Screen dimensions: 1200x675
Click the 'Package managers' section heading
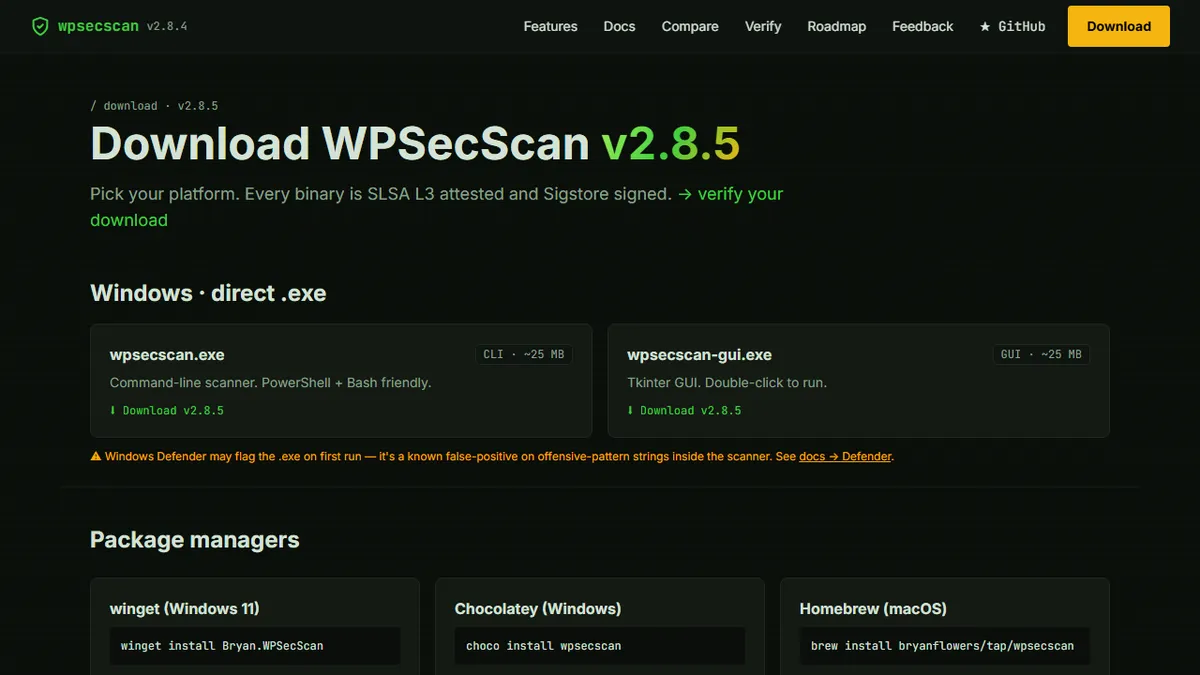point(195,540)
